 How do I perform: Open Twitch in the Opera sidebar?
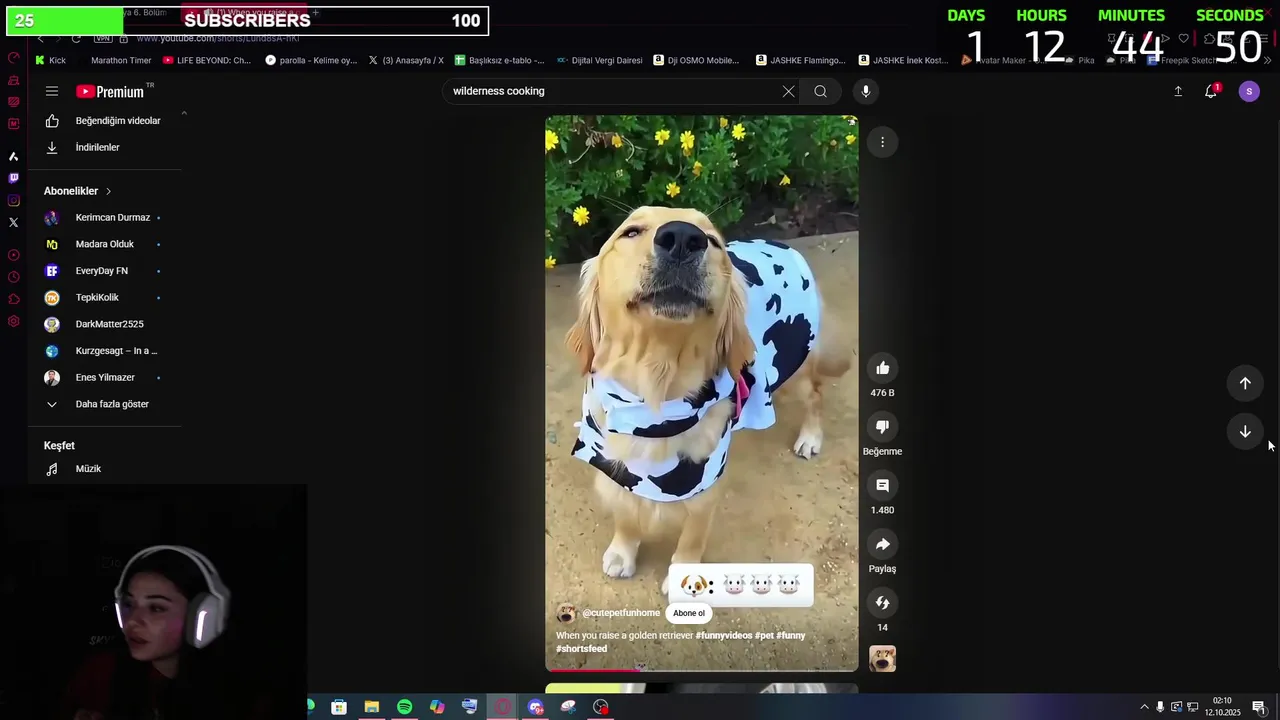tap(13, 178)
